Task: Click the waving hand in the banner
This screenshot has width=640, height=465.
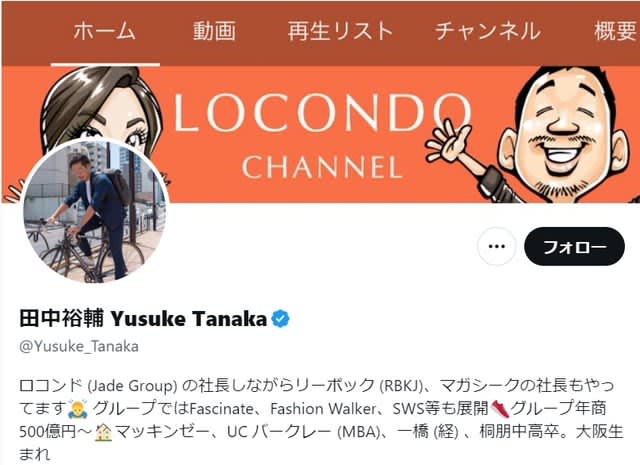Action: 449,141
